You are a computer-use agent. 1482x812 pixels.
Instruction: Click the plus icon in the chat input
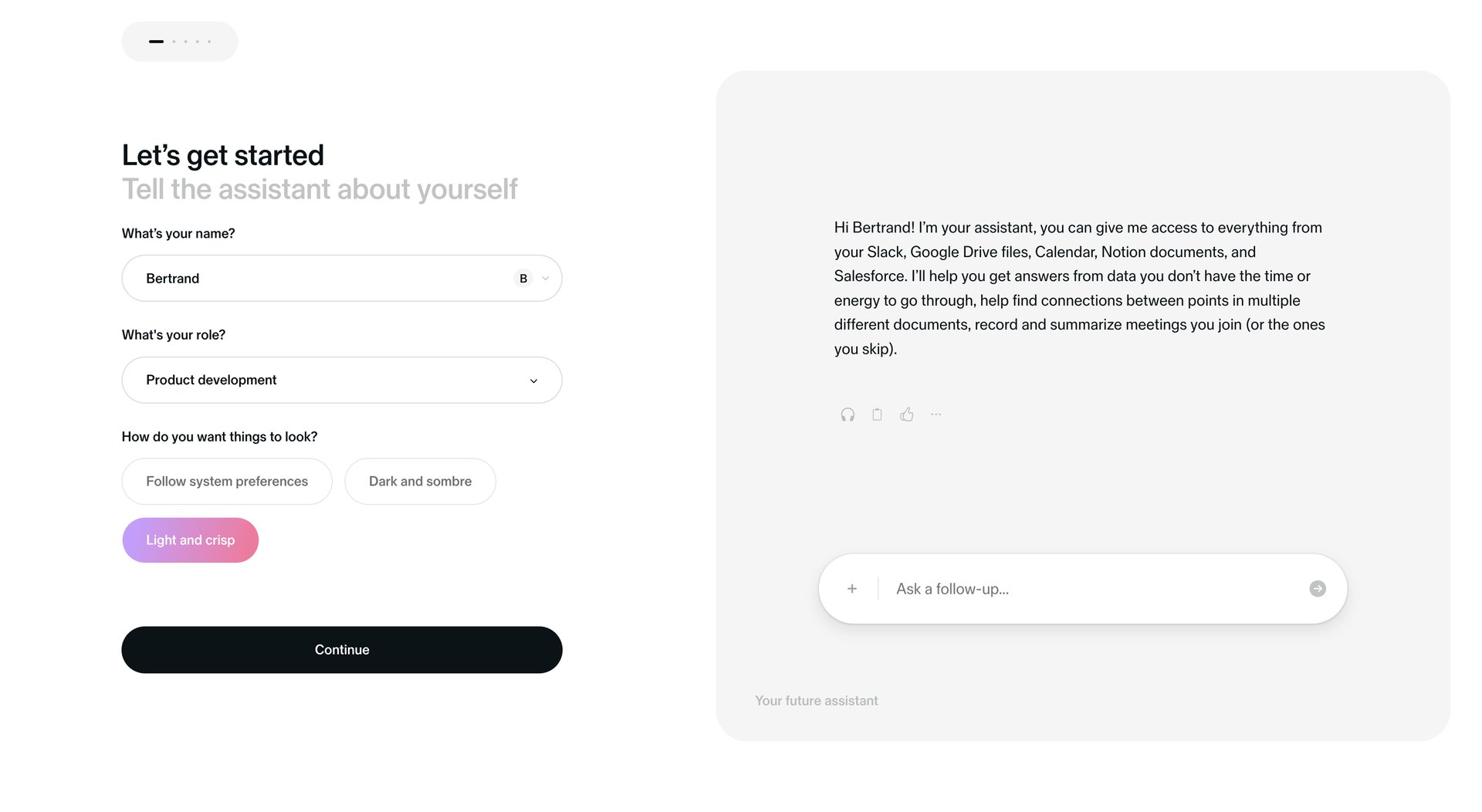point(851,588)
